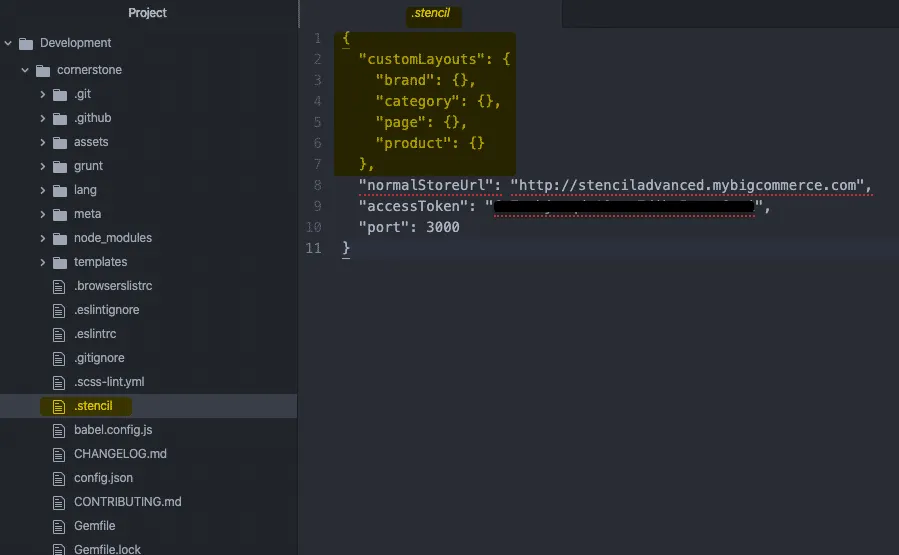Click the .git folder icon

(x=60, y=95)
